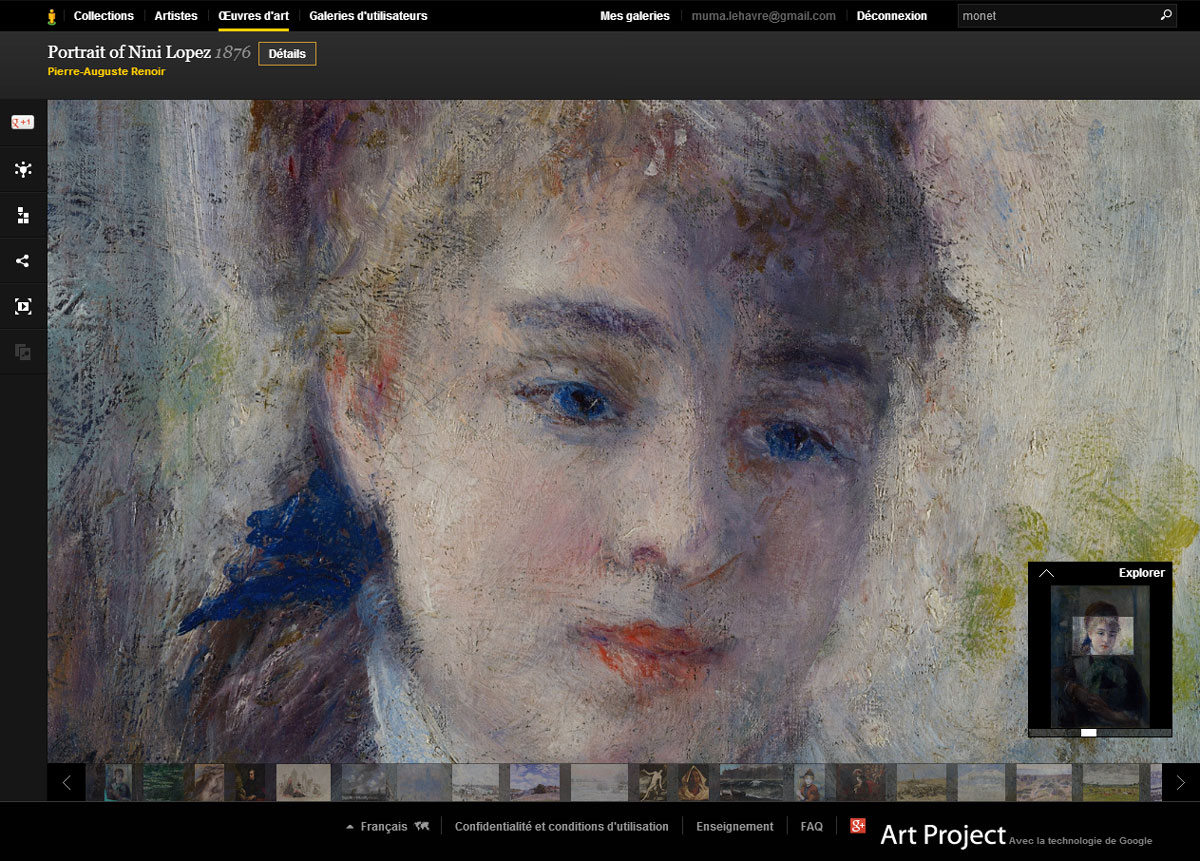Click the add-to-gallery squares icon
1200x861 pixels.
tap(23, 215)
